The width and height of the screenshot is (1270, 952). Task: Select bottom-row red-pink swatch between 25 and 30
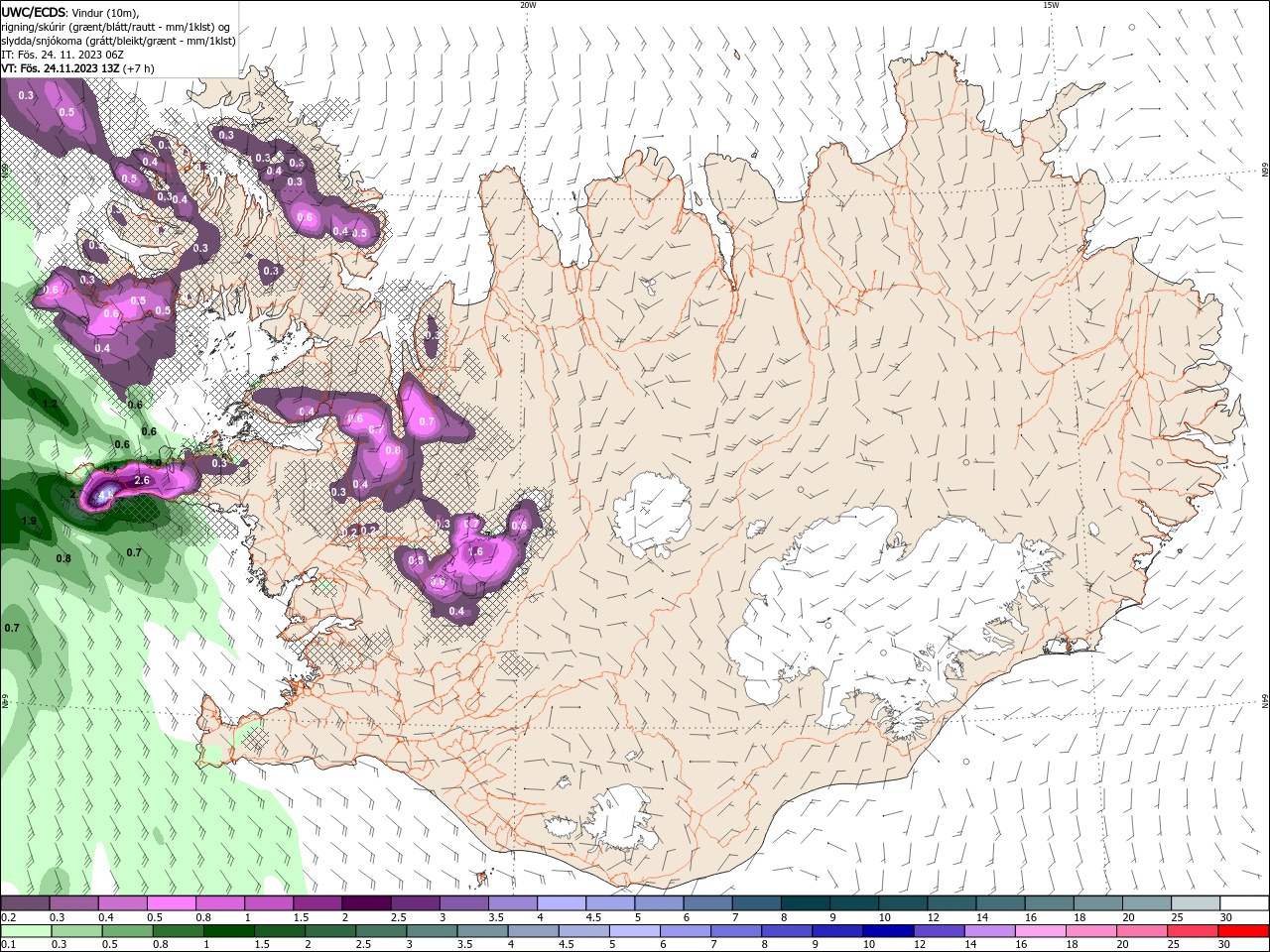point(1191,931)
